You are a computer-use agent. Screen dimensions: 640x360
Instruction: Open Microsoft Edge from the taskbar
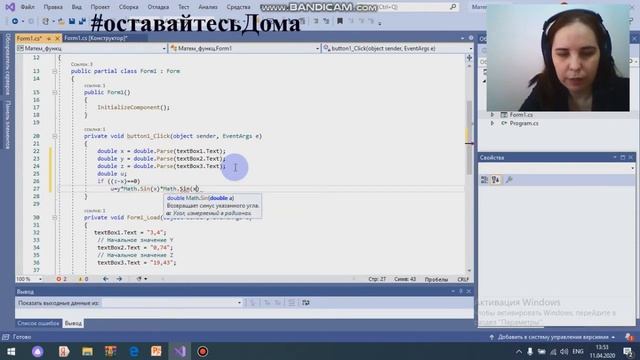click(134, 351)
